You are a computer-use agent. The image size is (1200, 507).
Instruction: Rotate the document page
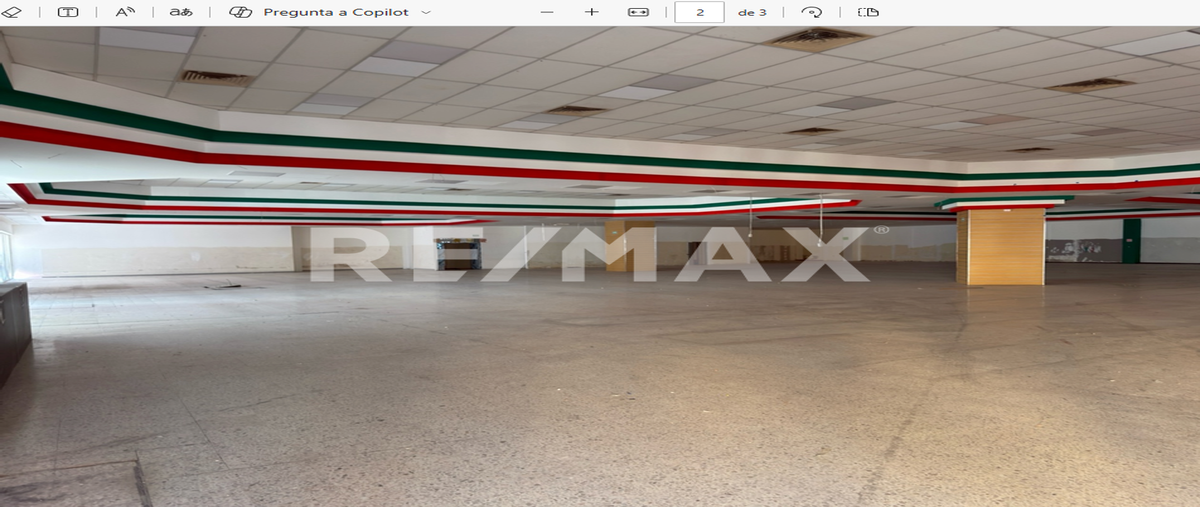click(x=813, y=12)
